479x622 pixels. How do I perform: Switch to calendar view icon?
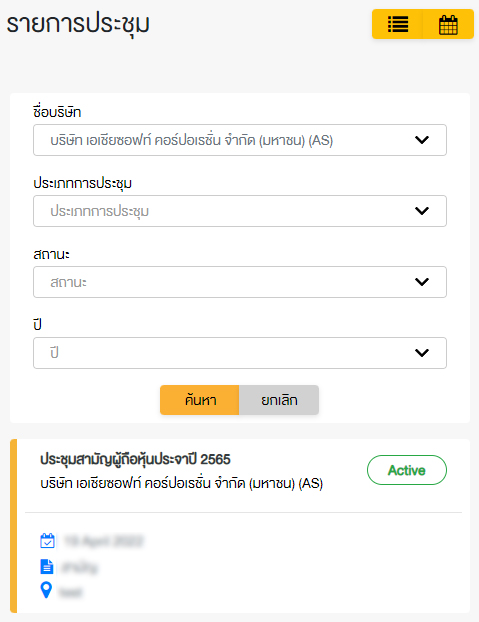click(448, 24)
